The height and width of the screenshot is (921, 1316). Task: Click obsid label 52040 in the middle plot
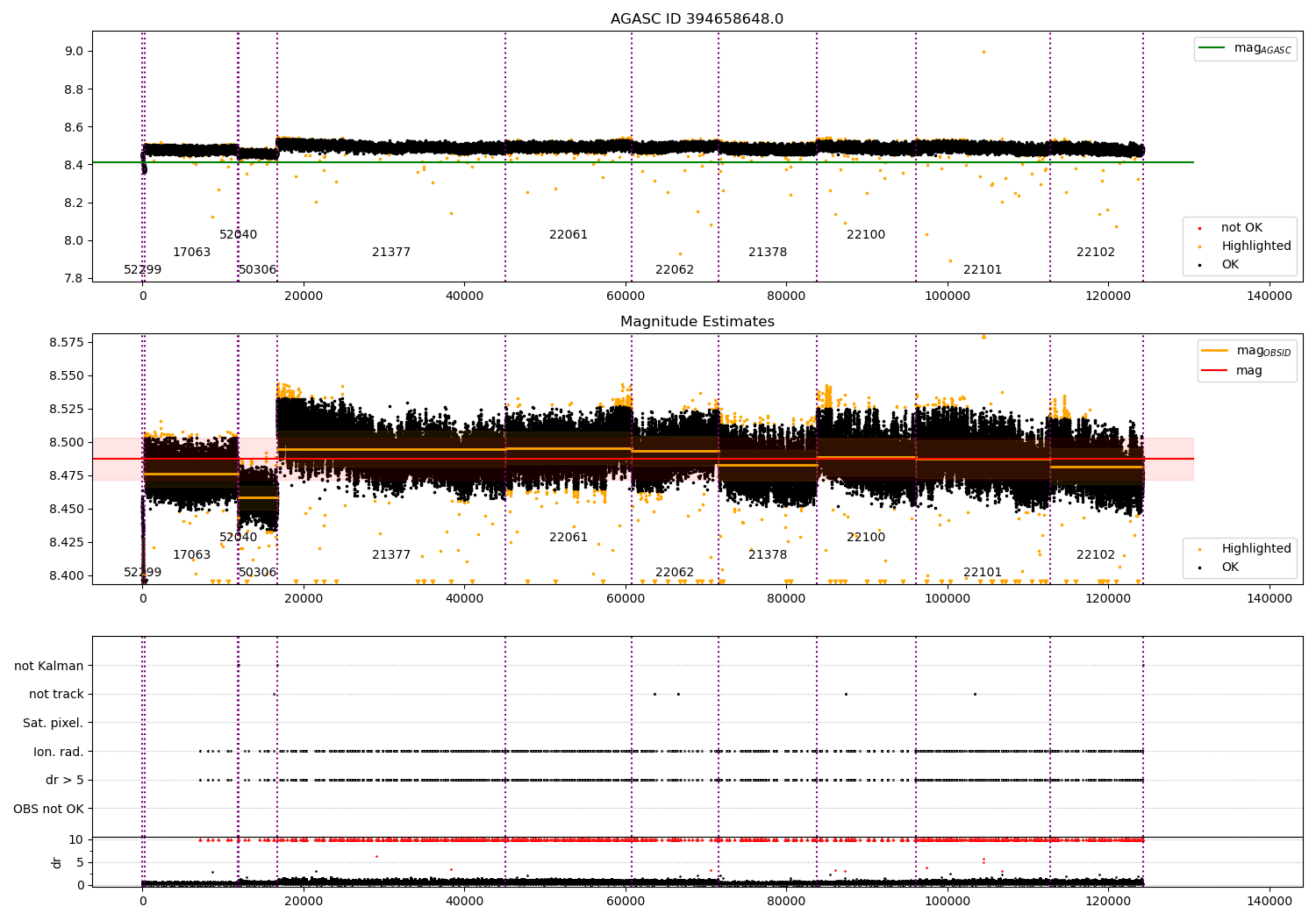coord(238,537)
